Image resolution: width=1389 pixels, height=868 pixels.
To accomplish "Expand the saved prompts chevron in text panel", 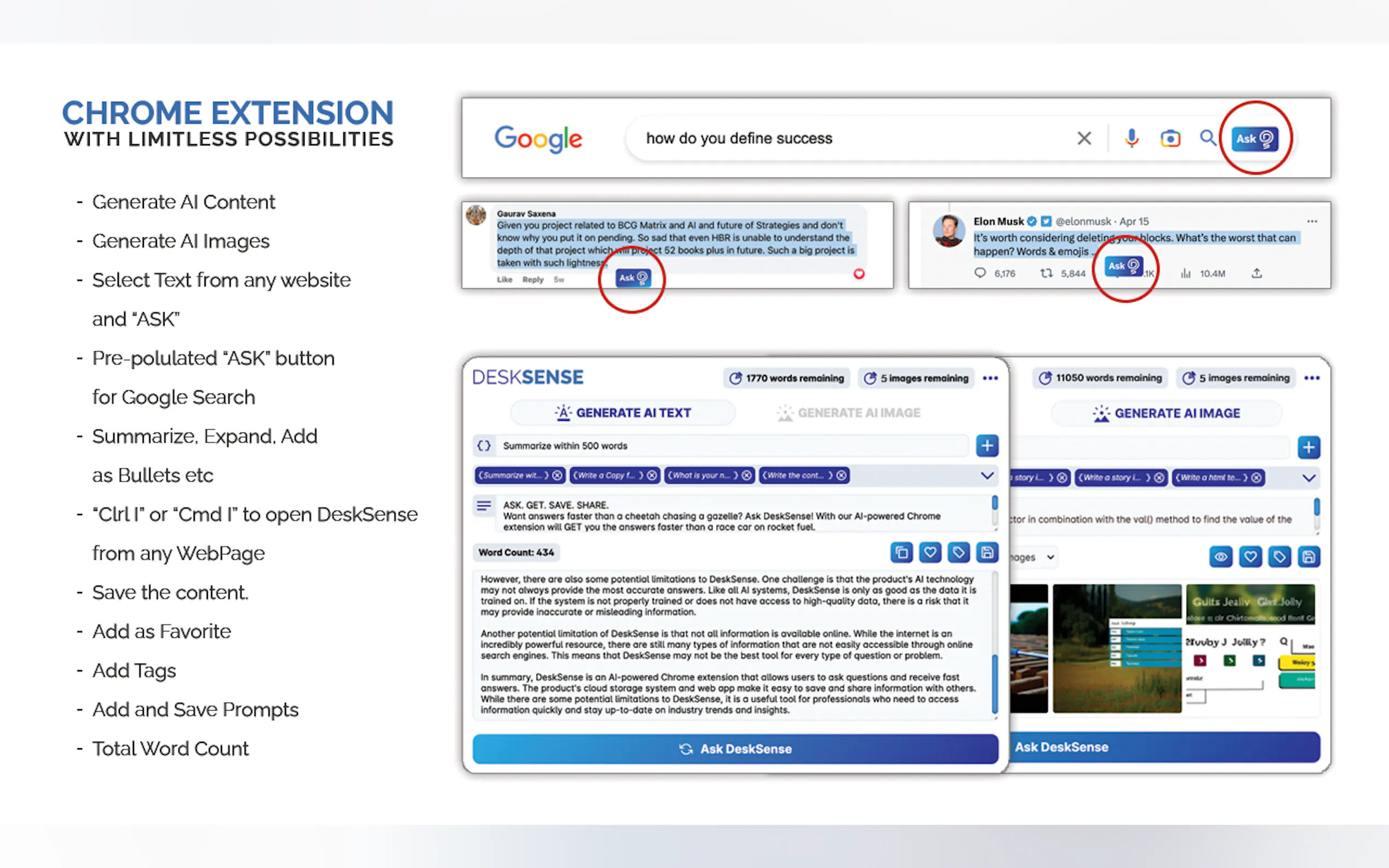I will click(x=987, y=476).
